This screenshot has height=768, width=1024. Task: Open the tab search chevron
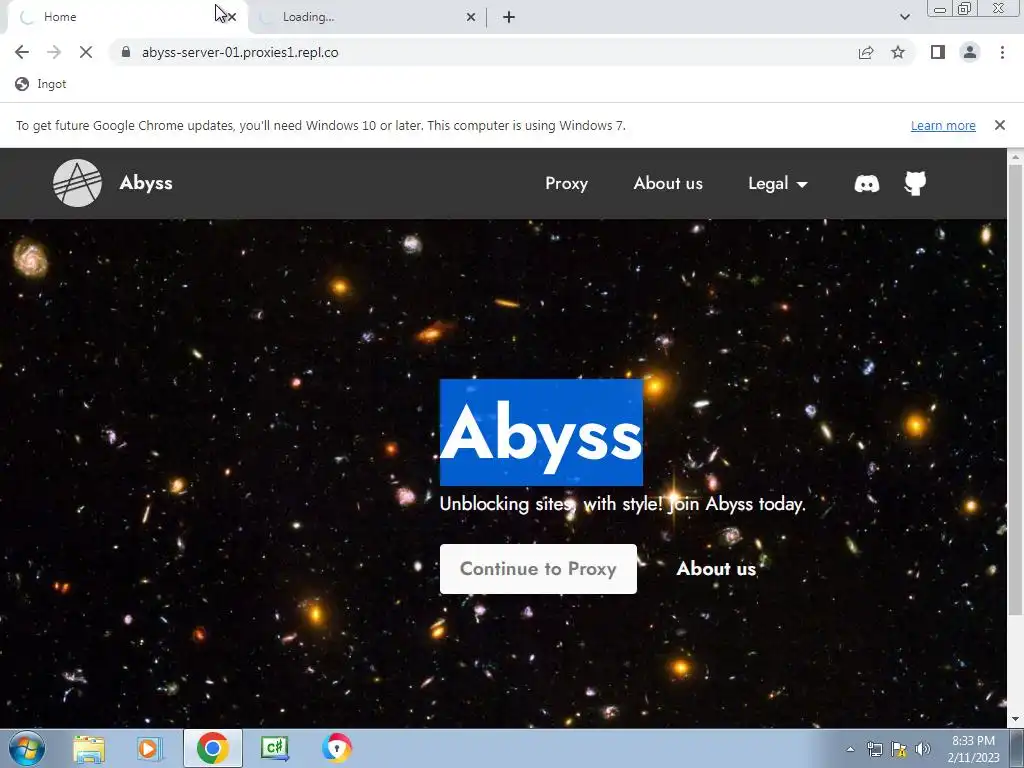pyautogui.click(x=904, y=17)
